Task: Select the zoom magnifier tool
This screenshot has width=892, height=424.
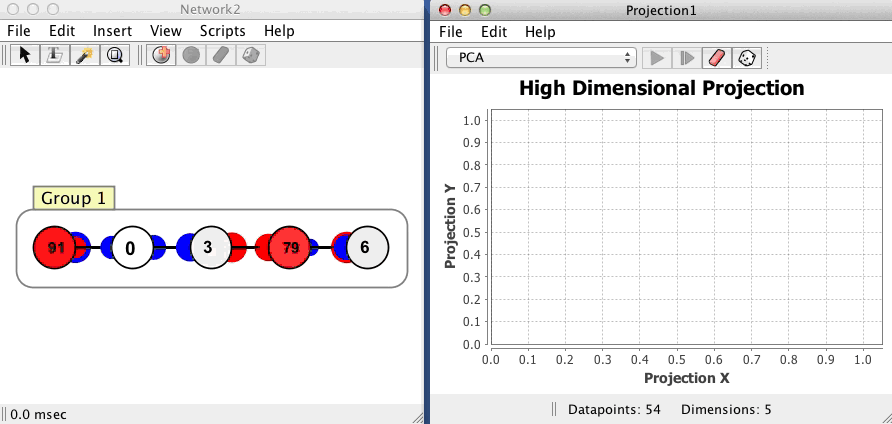Action: [115, 56]
